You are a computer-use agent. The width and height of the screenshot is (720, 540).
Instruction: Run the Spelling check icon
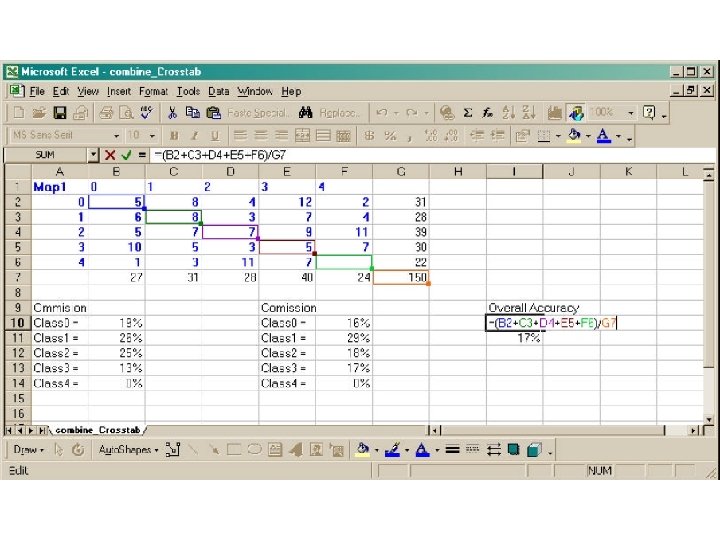[x=146, y=112]
